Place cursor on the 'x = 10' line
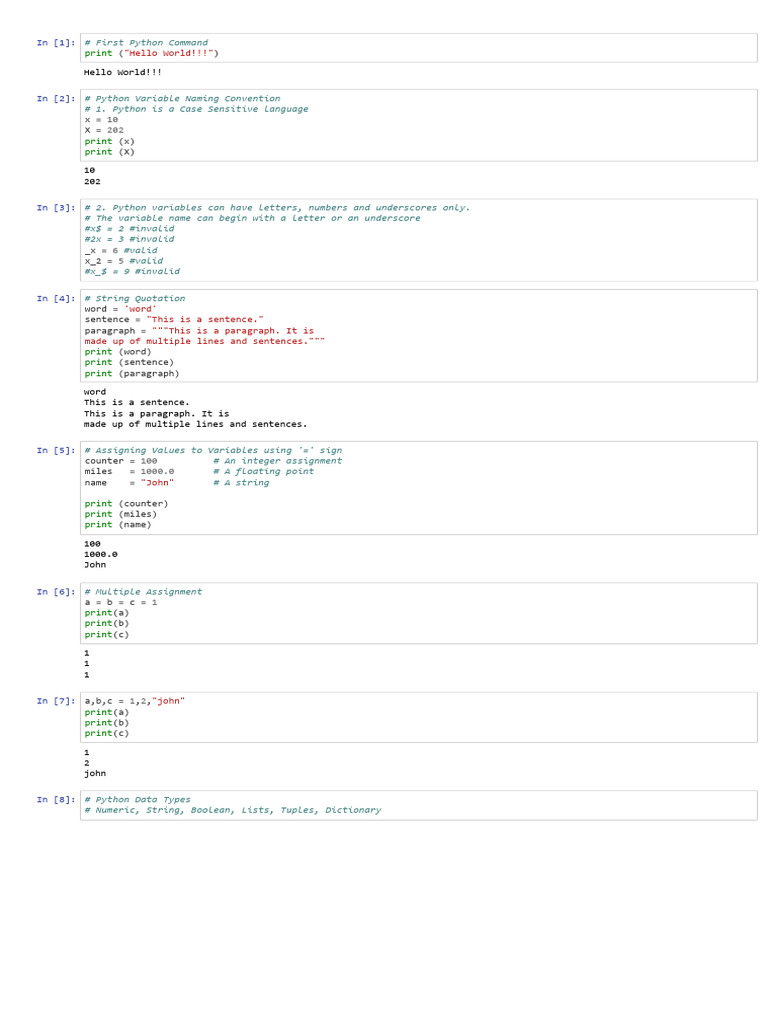Image resolution: width=768 pixels, height=1024 pixels. click(x=101, y=120)
